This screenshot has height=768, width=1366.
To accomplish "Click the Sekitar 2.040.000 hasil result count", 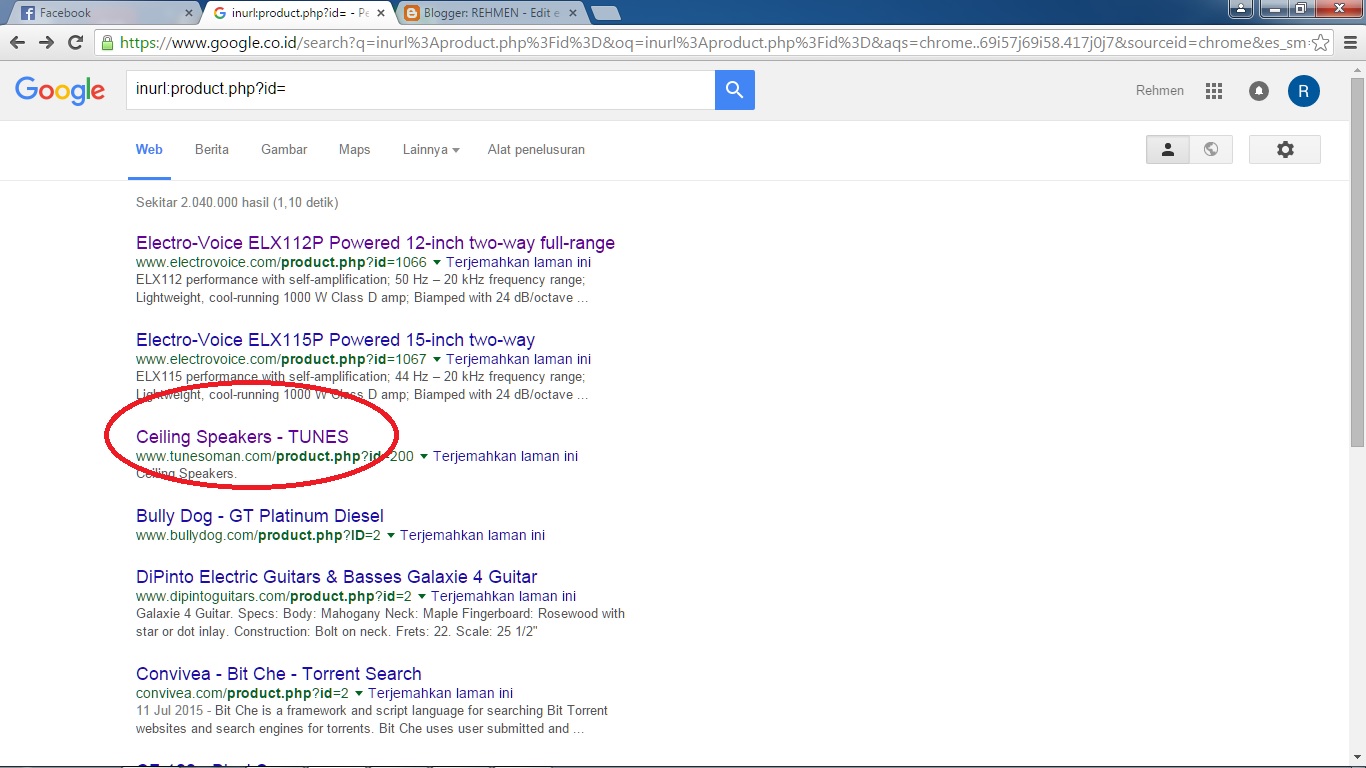I will click(237, 203).
